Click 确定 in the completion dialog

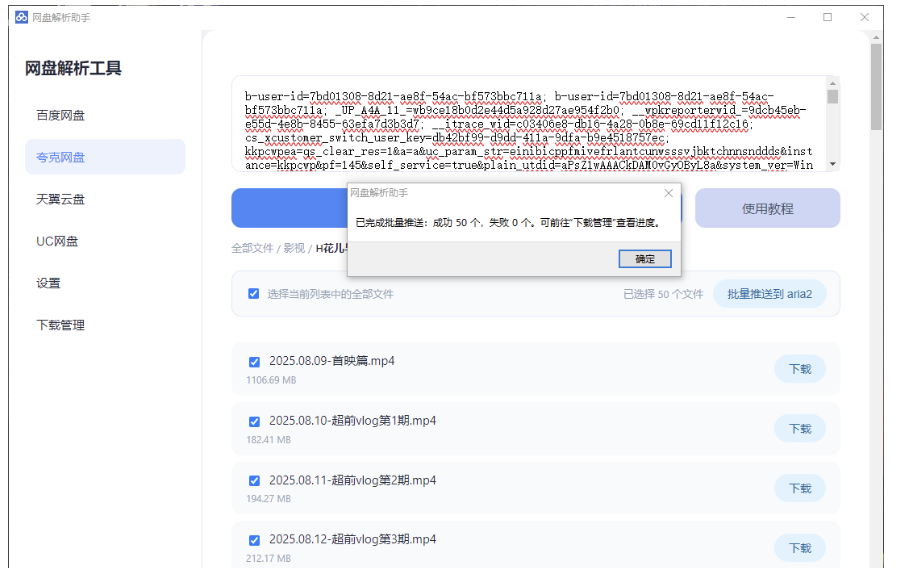tap(645, 259)
